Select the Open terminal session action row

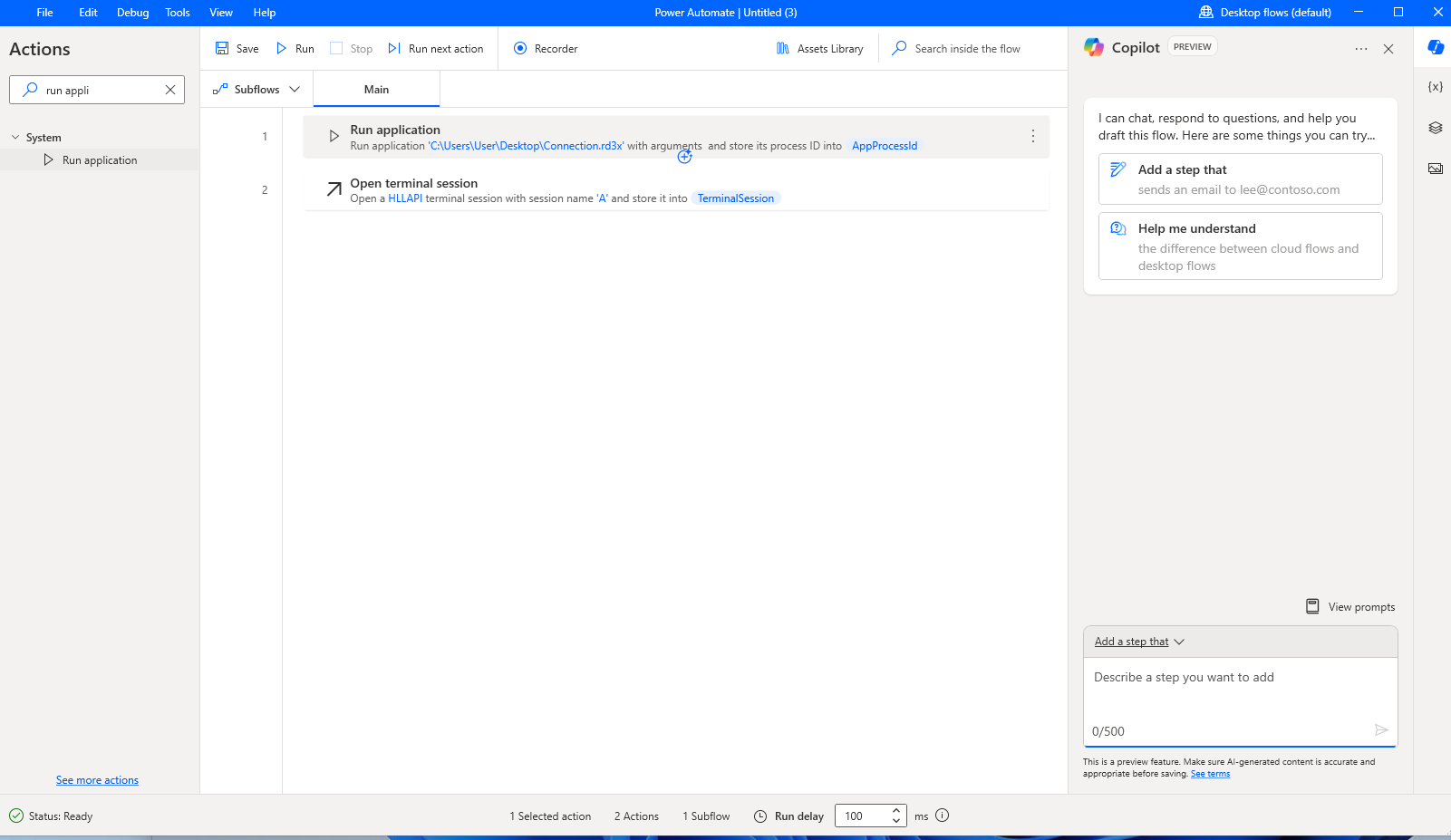click(x=676, y=189)
